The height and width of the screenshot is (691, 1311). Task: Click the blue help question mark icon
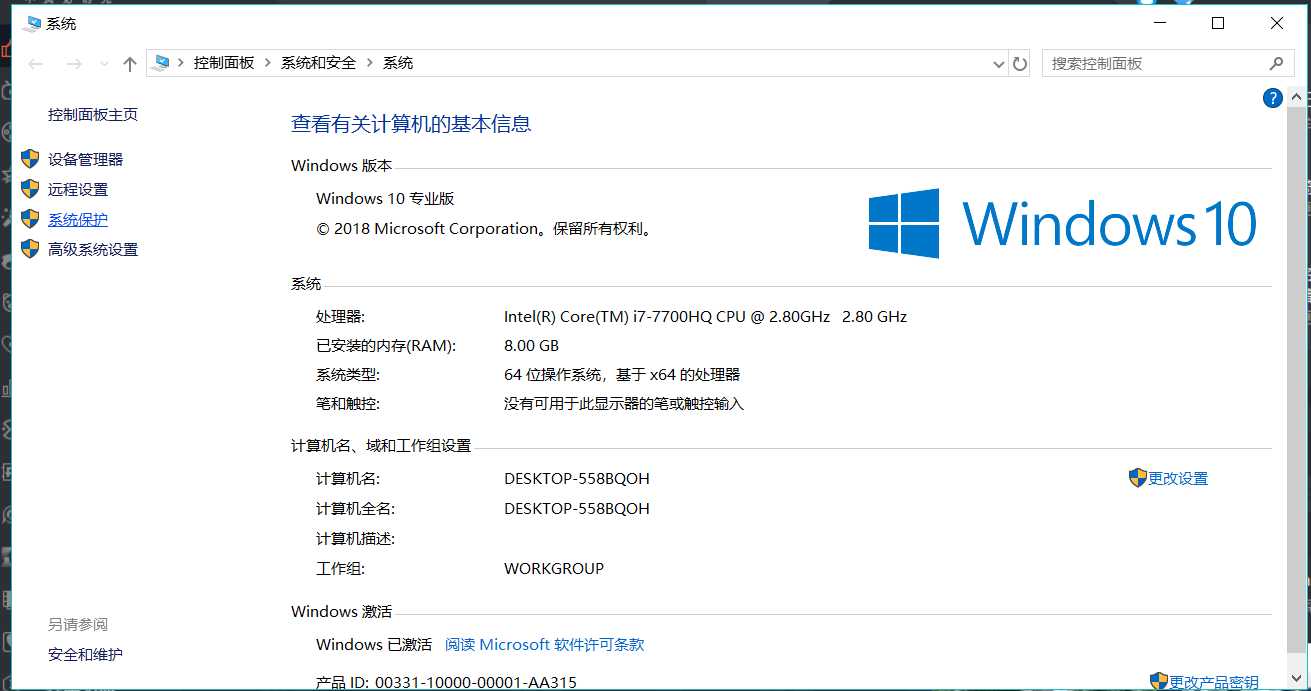click(1272, 98)
